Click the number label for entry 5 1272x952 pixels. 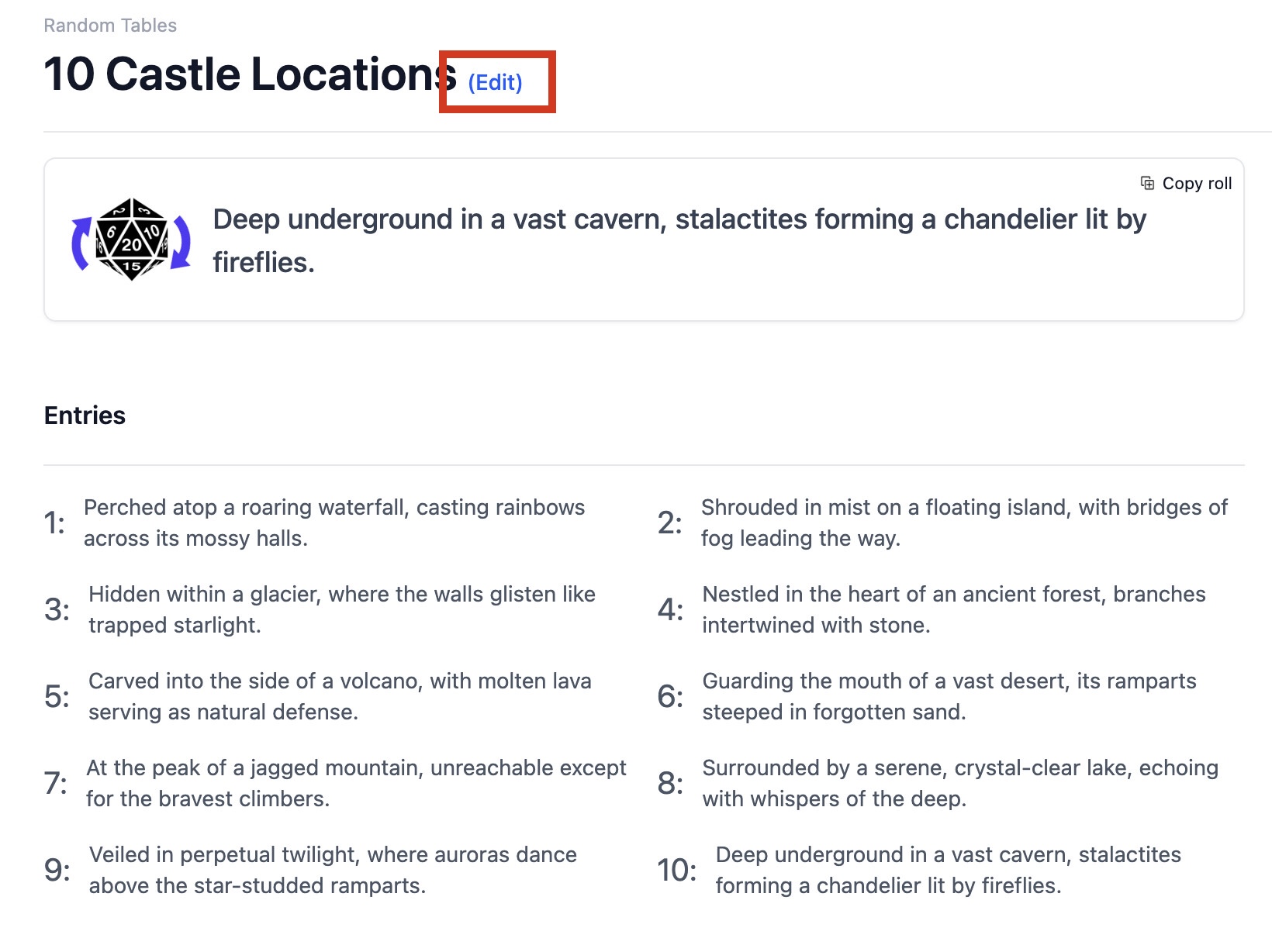pos(57,696)
